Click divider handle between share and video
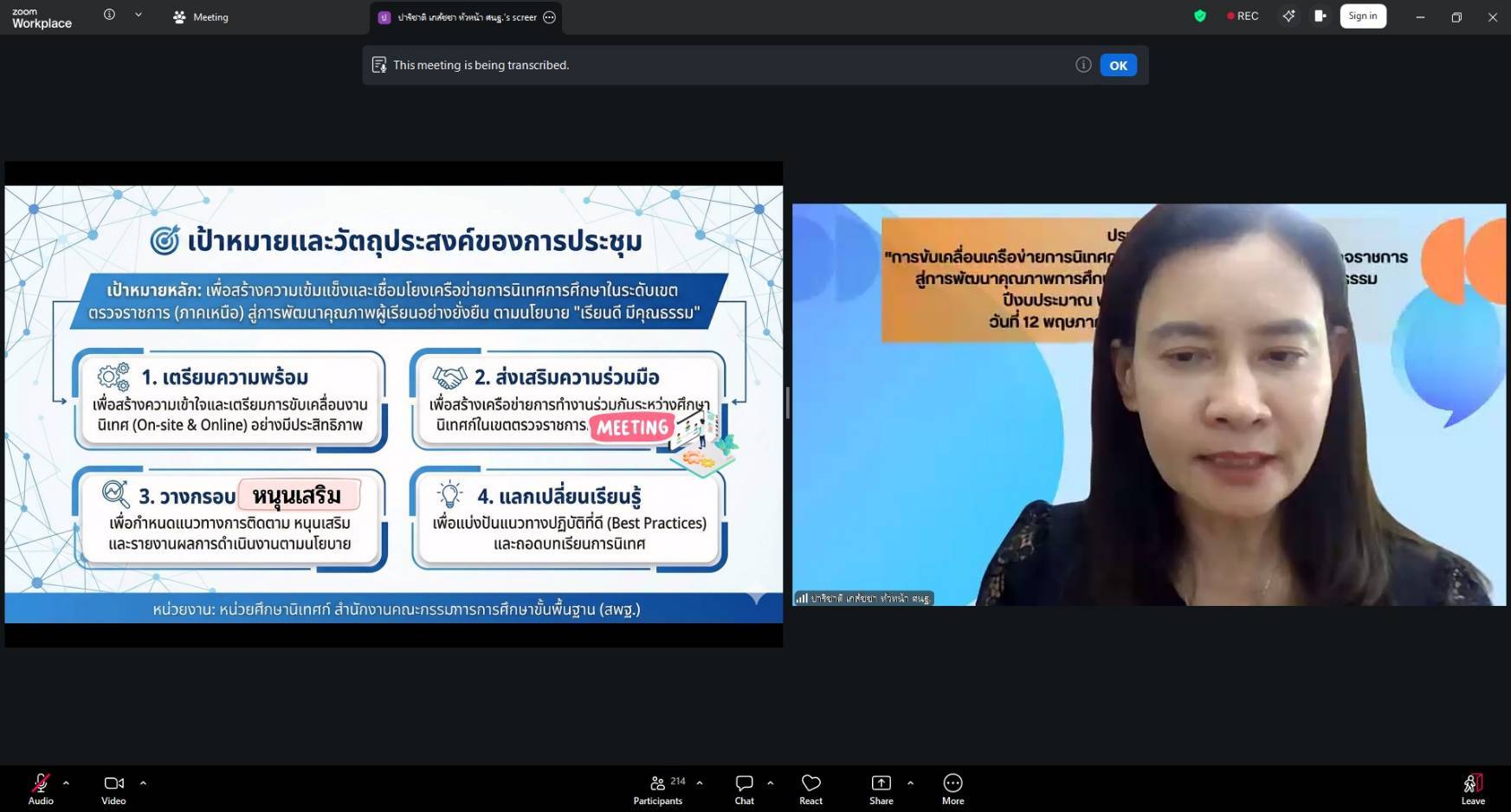This screenshot has height=812, width=1511. pos(787,403)
